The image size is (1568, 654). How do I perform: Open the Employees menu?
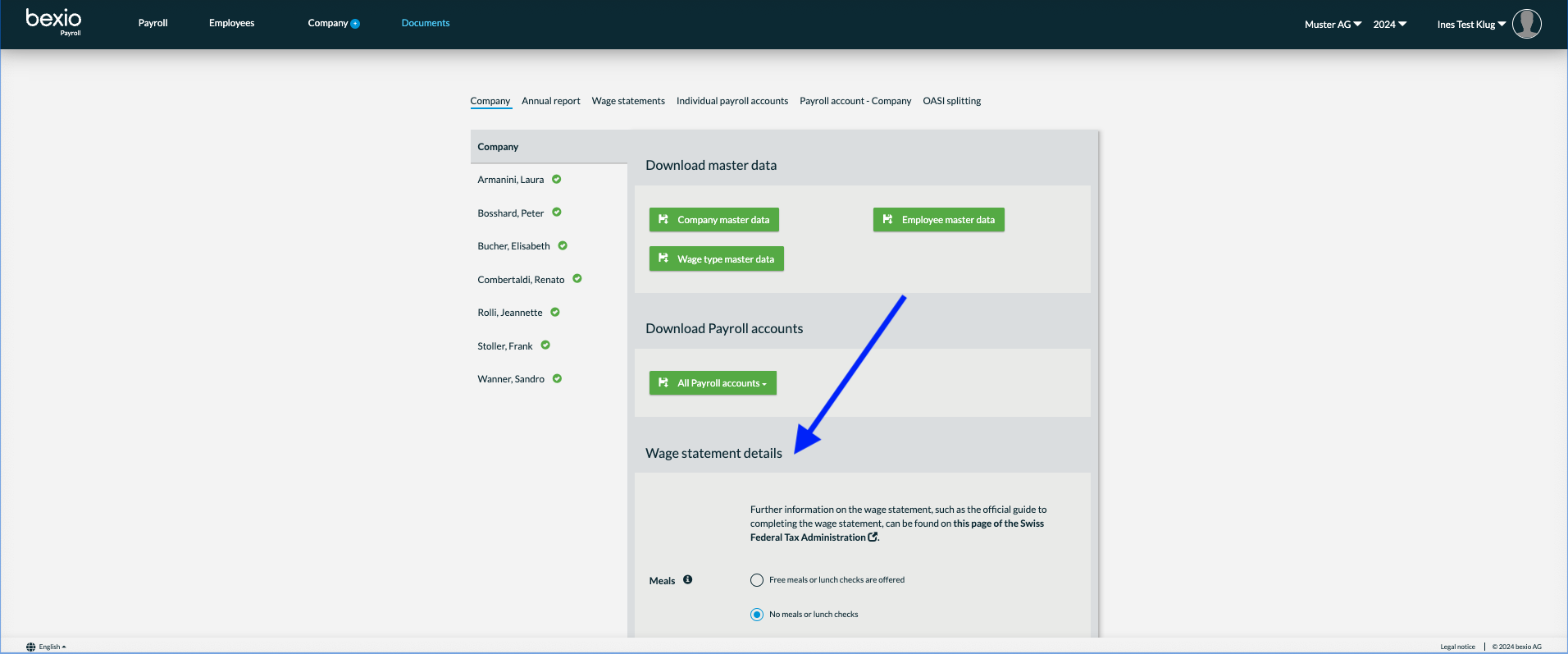[x=231, y=23]
